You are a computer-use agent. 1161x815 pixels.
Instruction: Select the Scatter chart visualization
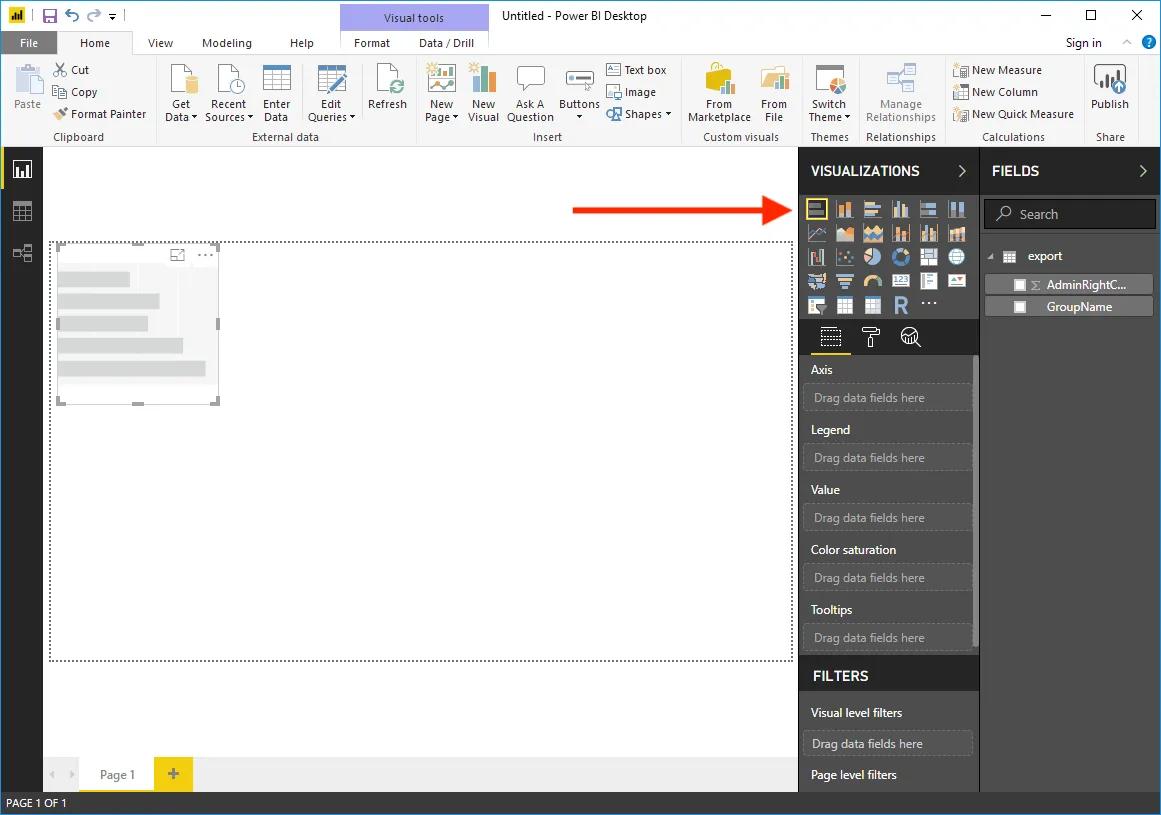tap(844, 257)
